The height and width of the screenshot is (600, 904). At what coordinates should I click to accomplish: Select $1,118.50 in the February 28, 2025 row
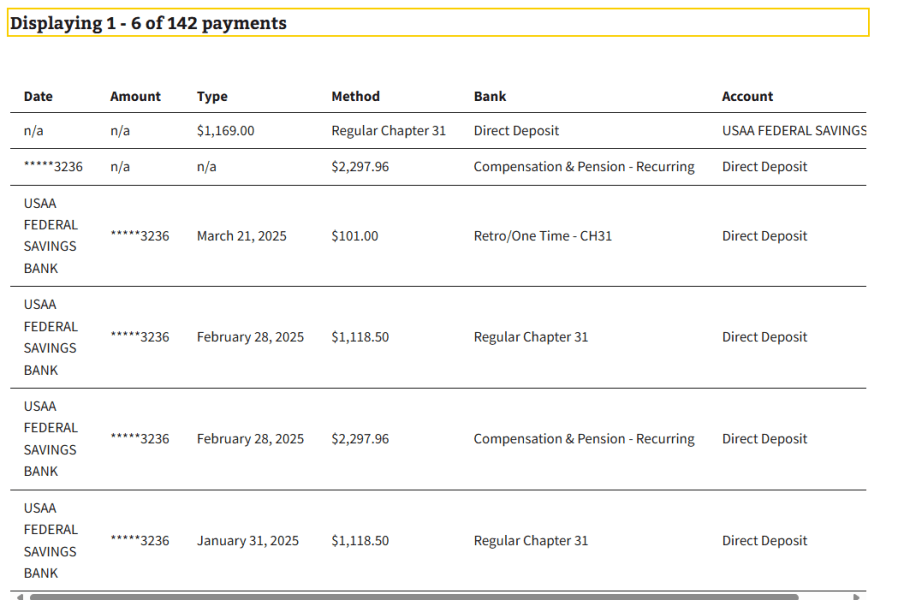pyautogui.click(x=360, y=337)
